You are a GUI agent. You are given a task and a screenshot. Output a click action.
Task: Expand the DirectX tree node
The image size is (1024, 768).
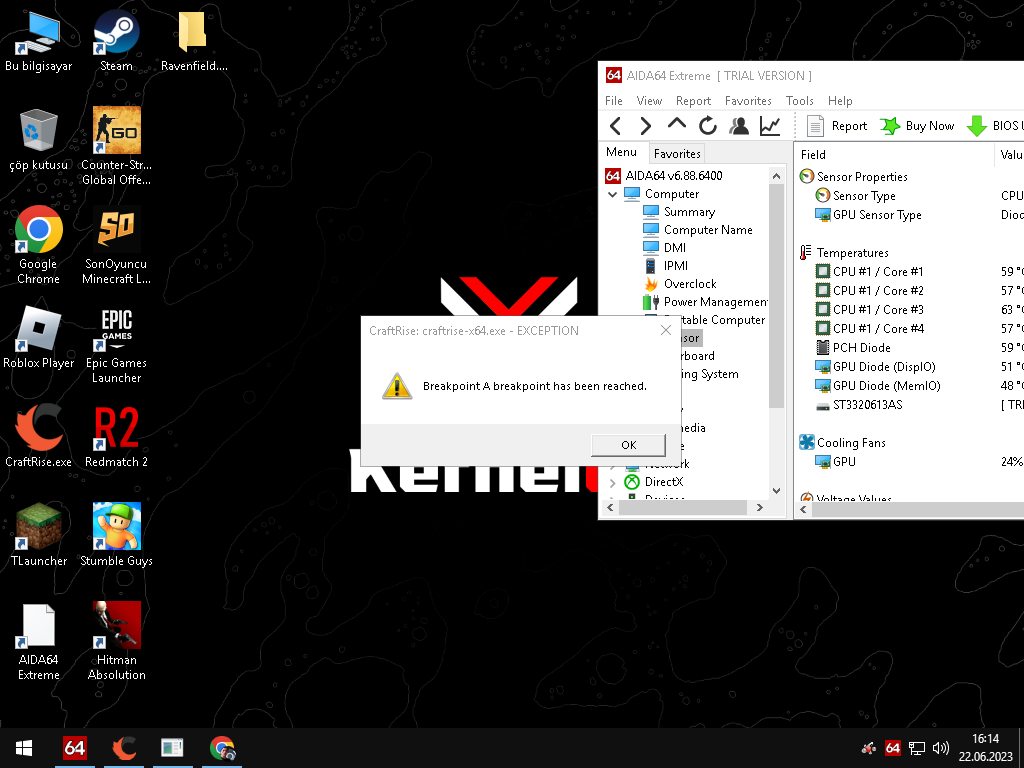click(x=613, y=483)
